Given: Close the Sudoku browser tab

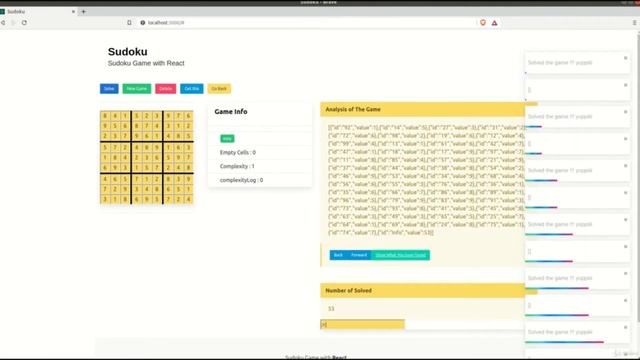Looking at the screenshot, I should [x=73, y=11].
